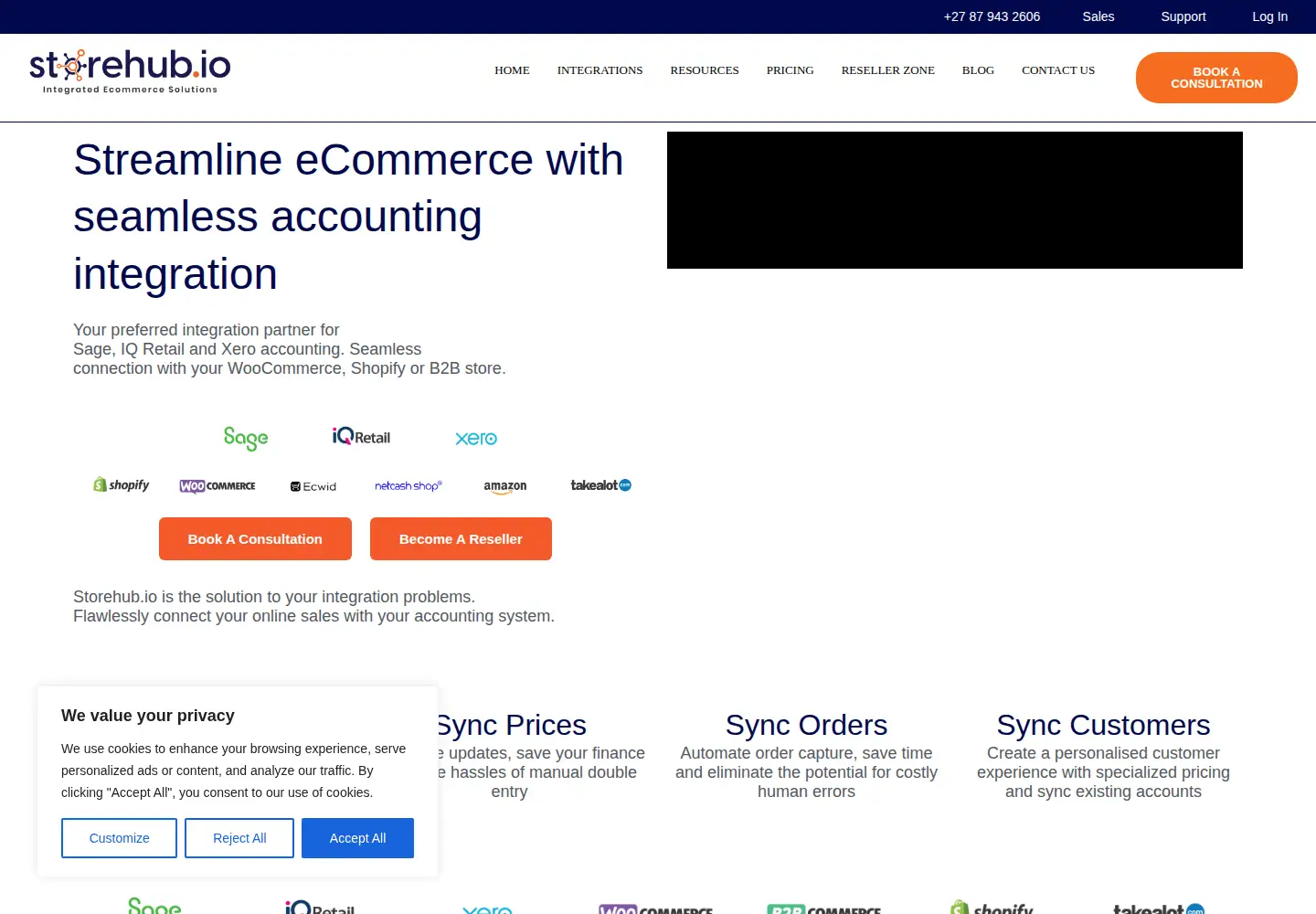Click the rounded Book A Consultation header button
Screen dimensions: 1316x914
[x=1216, y=78]
